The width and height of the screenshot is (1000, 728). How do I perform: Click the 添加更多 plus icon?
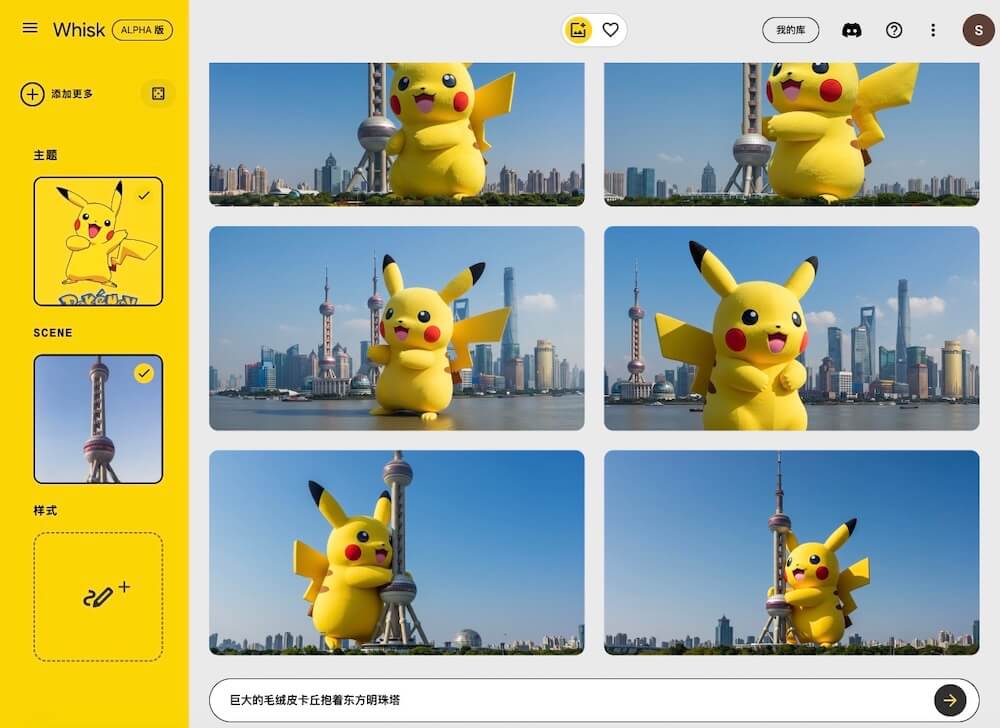[33, 94]
